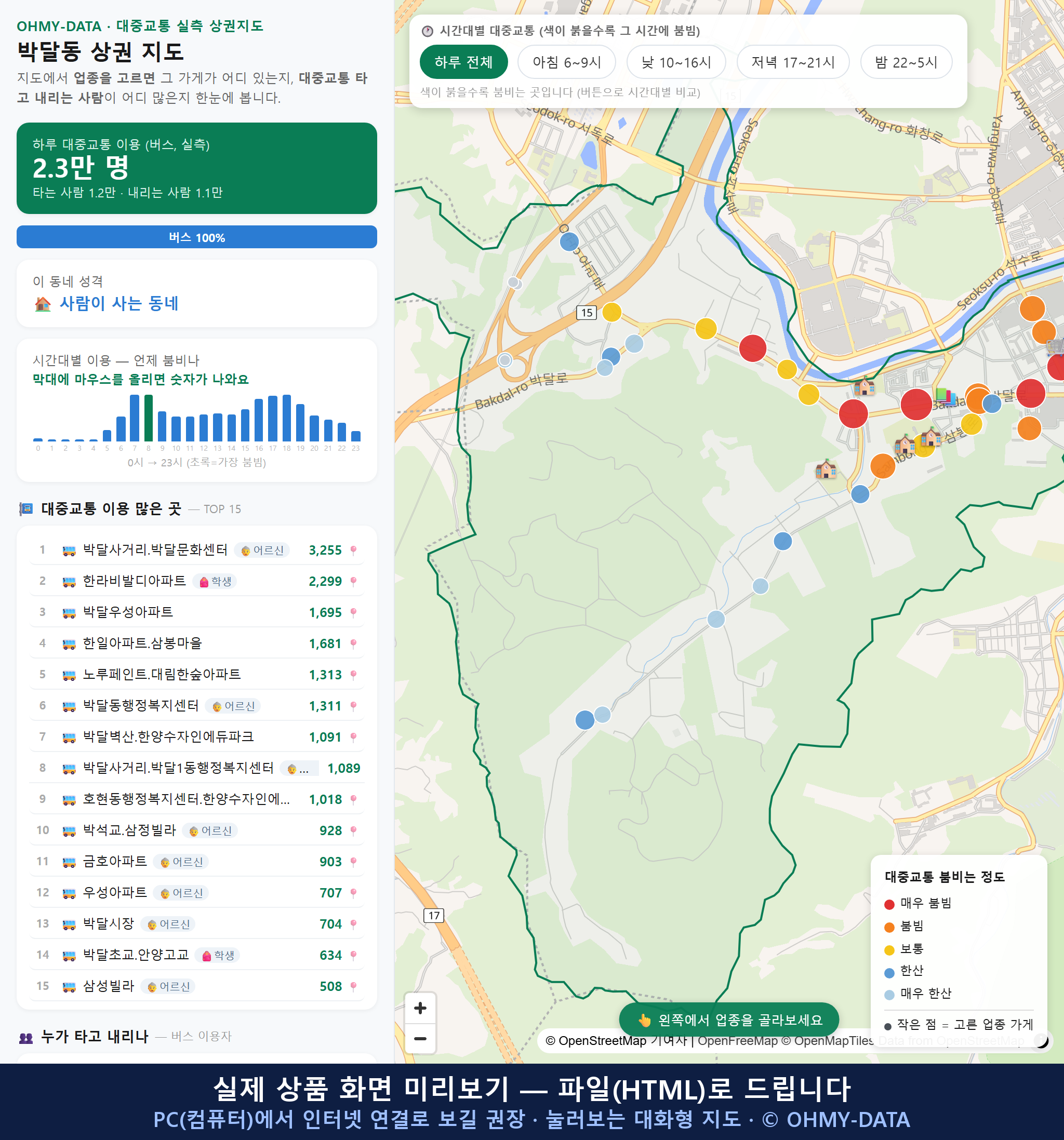Click the yellow circle beside the route 15 shield
The height and width of the screenshot is (1140, 1064).
coord(612,312)
